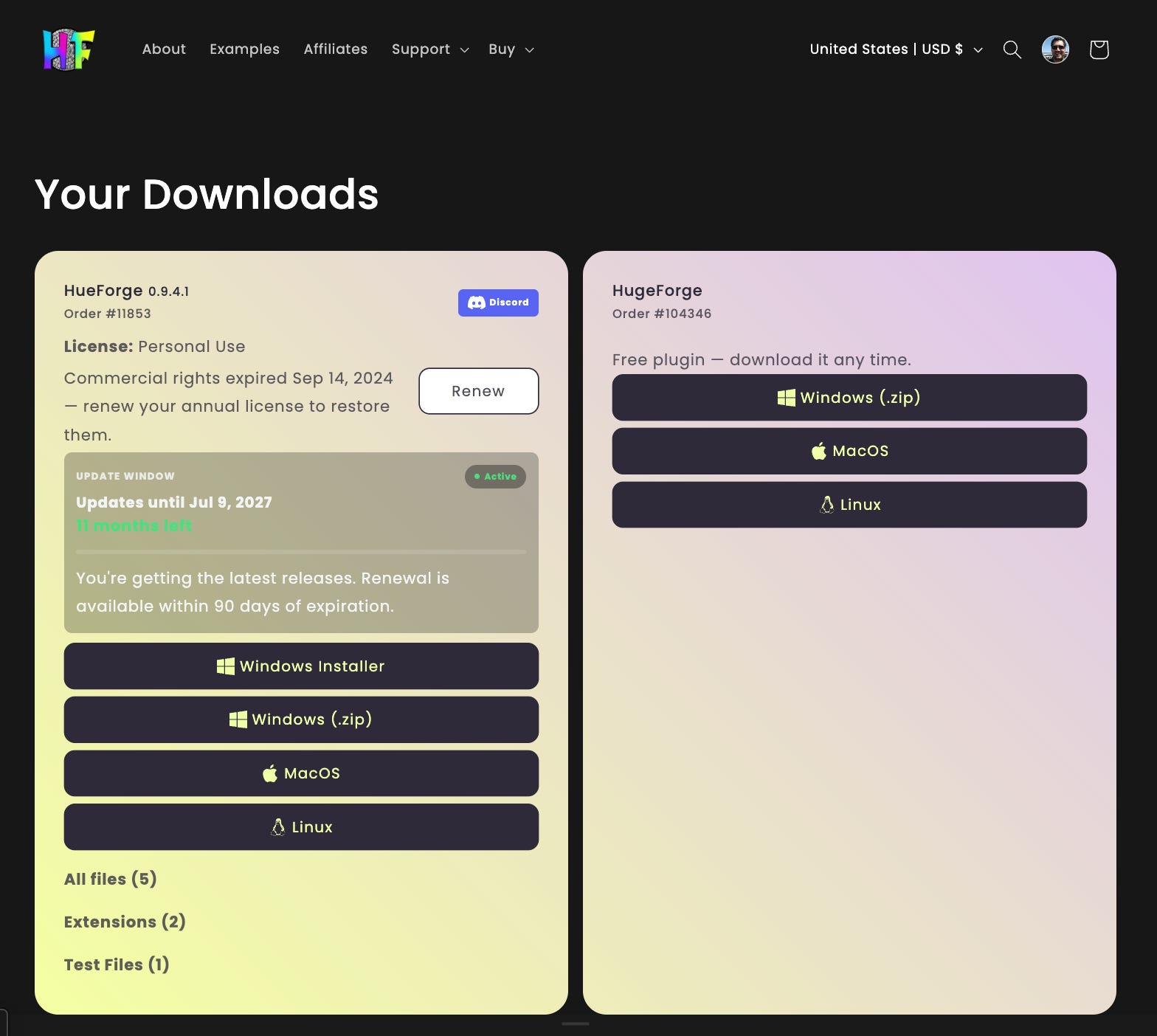Image resolution: width=1157 pixels, height=1036 pixels.
Task: Download HugeForge Windows (.zip)
Action: tap(849, 398)
